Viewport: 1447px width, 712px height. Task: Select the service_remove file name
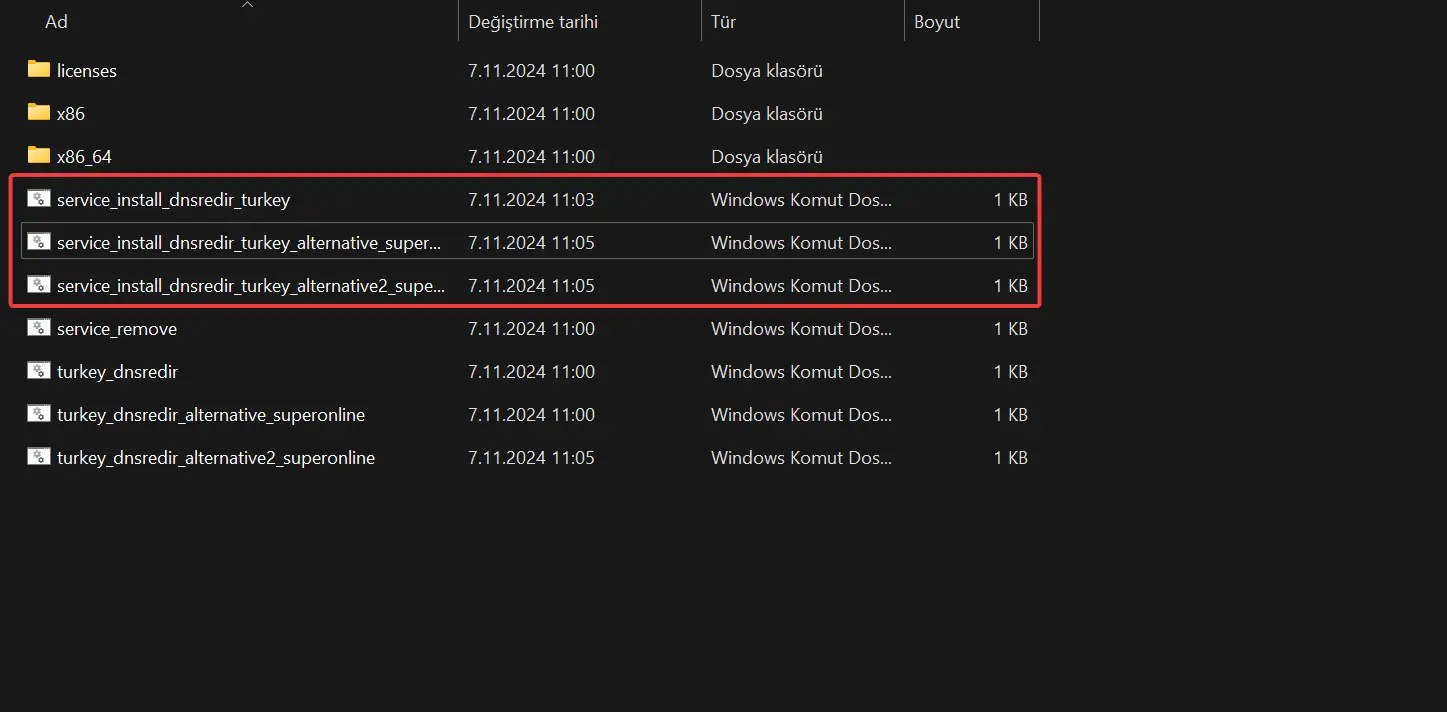pos(117,329)
